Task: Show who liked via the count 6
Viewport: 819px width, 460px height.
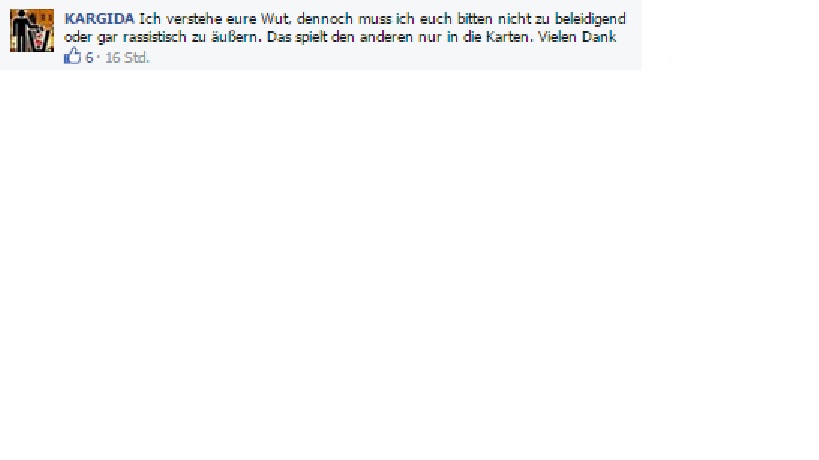Action: click(89, 57)
